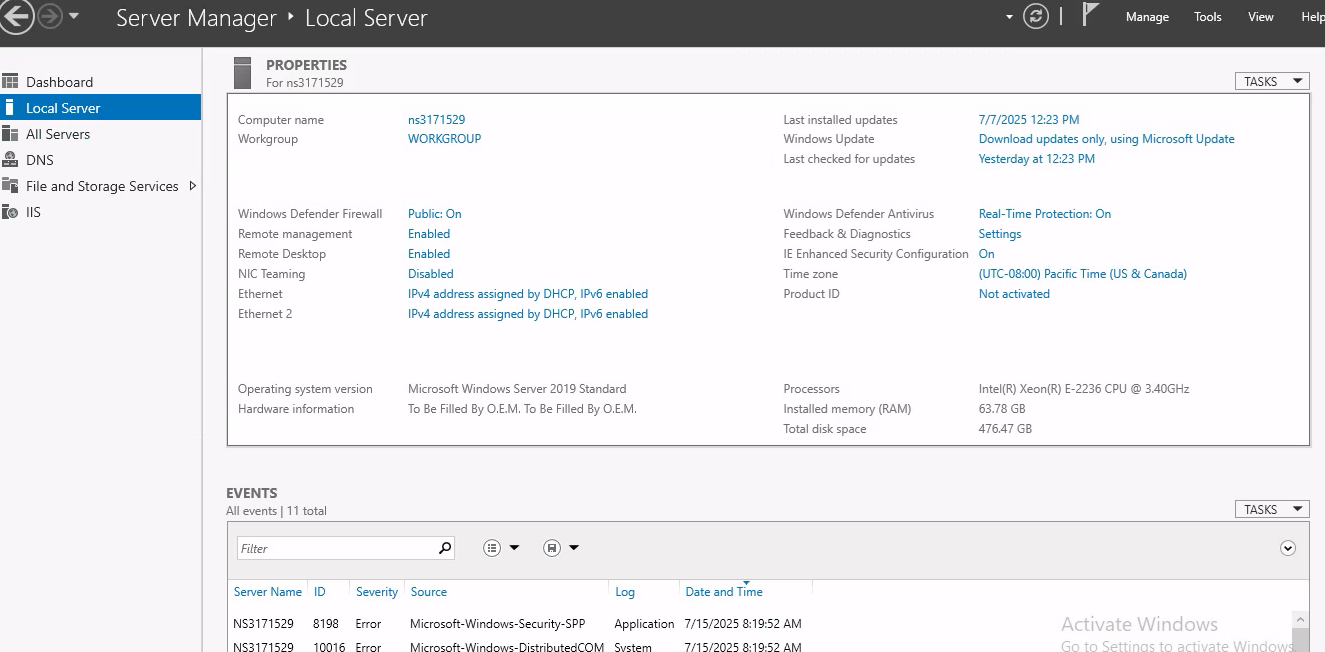Toggle NIC Teaming from its Disabled link
The image size is (1325, 652).
point(432,273)
